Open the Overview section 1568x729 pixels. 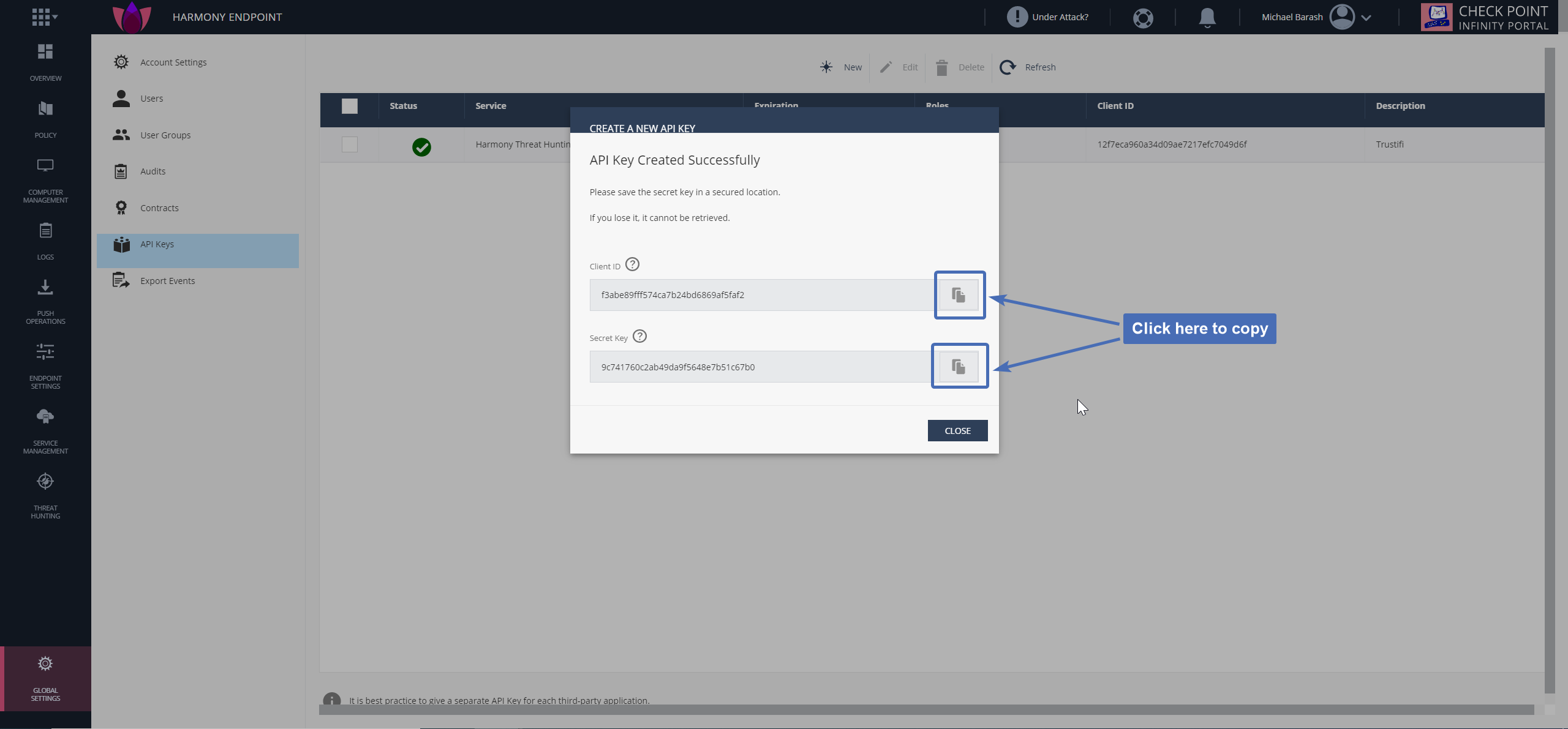pyautogui.click(x=45, y=63)
